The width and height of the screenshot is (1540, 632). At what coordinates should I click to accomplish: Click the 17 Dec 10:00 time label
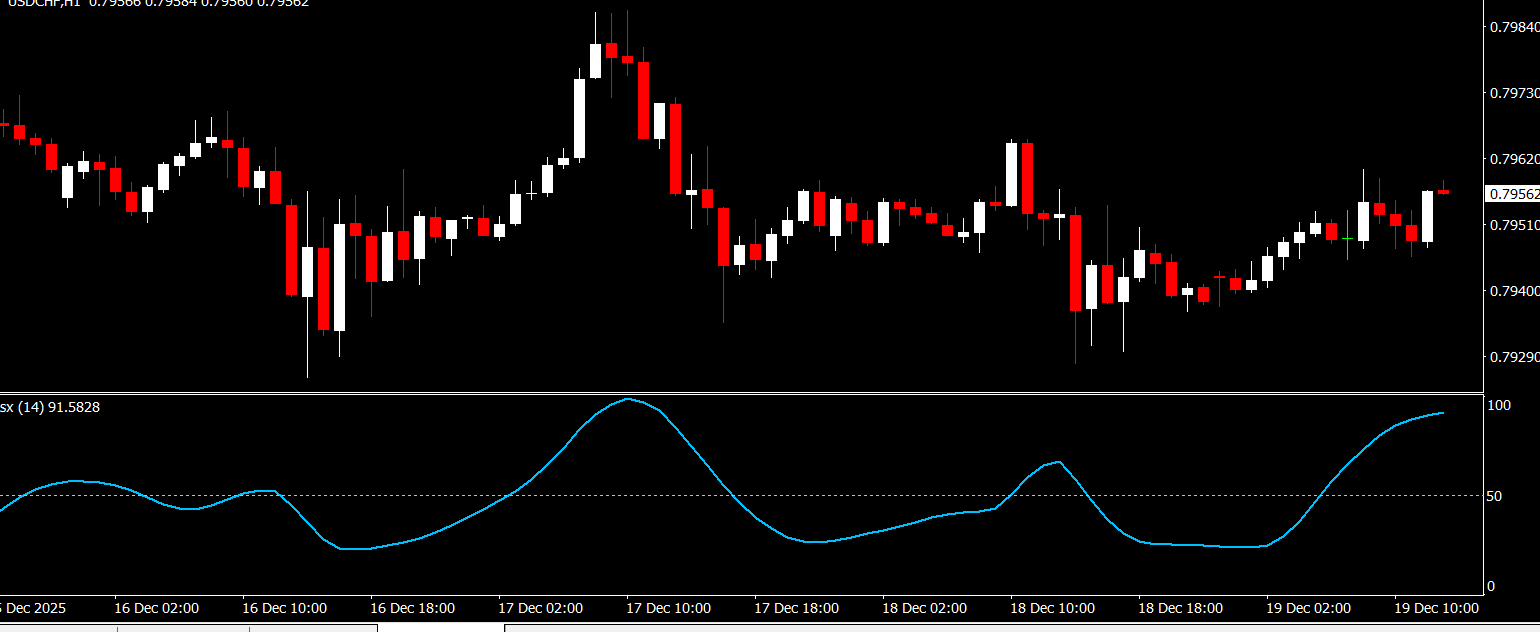point(668,608)
